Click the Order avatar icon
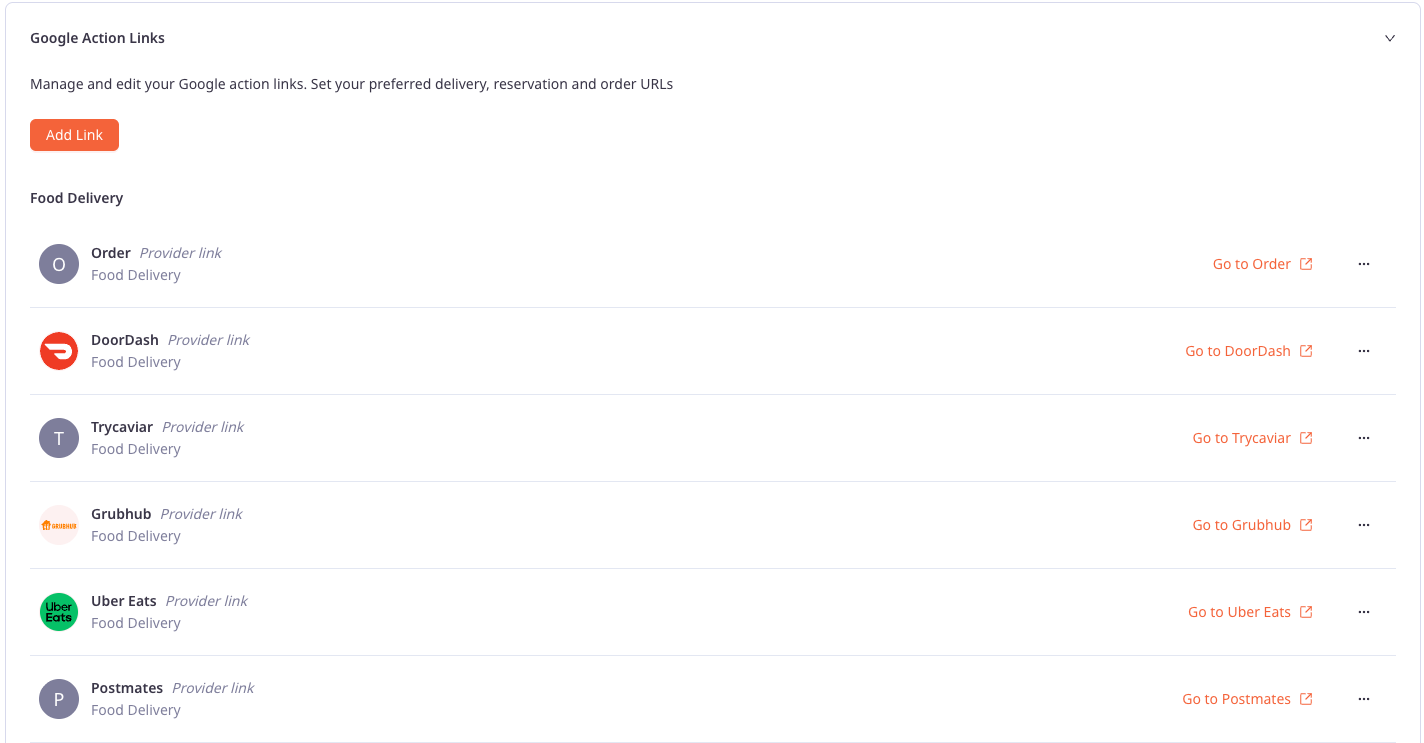This screenshot has height=743, width=1424. coord(59,264)
